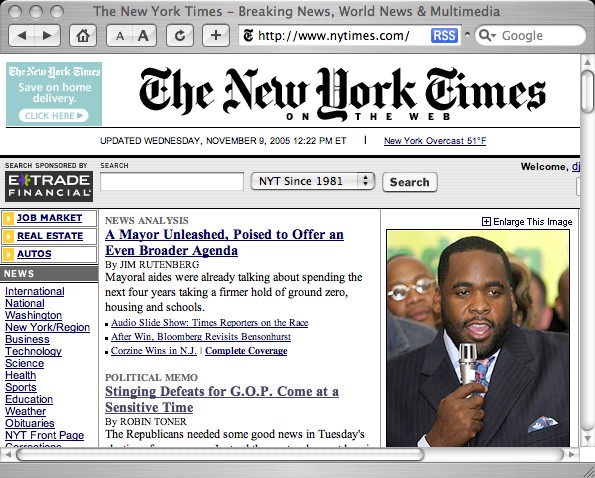Viewport: 595px width, 478px height.
Task: Click the welcome username link
Action: (x=576, y=167)
